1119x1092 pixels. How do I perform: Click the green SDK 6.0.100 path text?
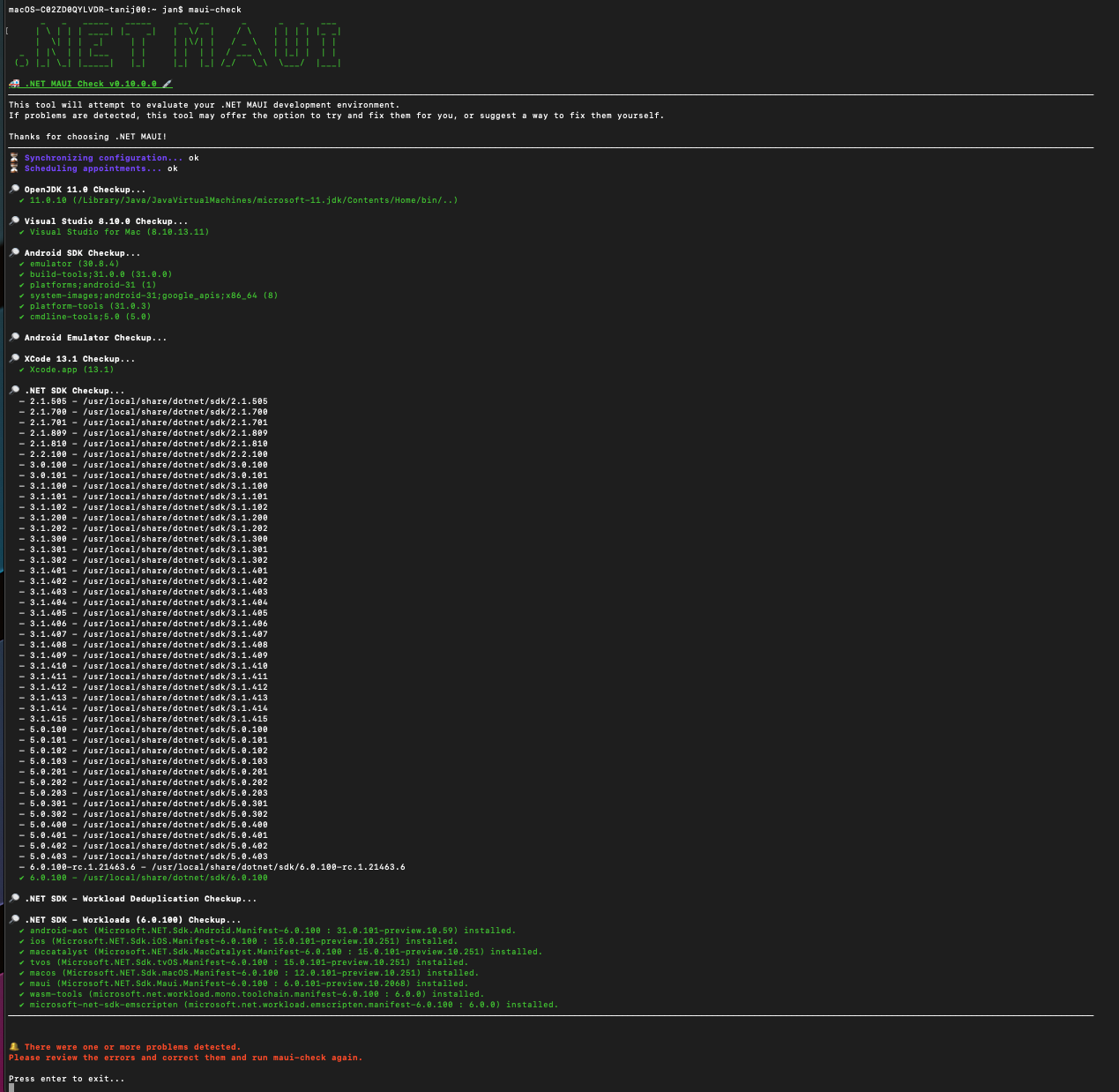pos(149,878)
